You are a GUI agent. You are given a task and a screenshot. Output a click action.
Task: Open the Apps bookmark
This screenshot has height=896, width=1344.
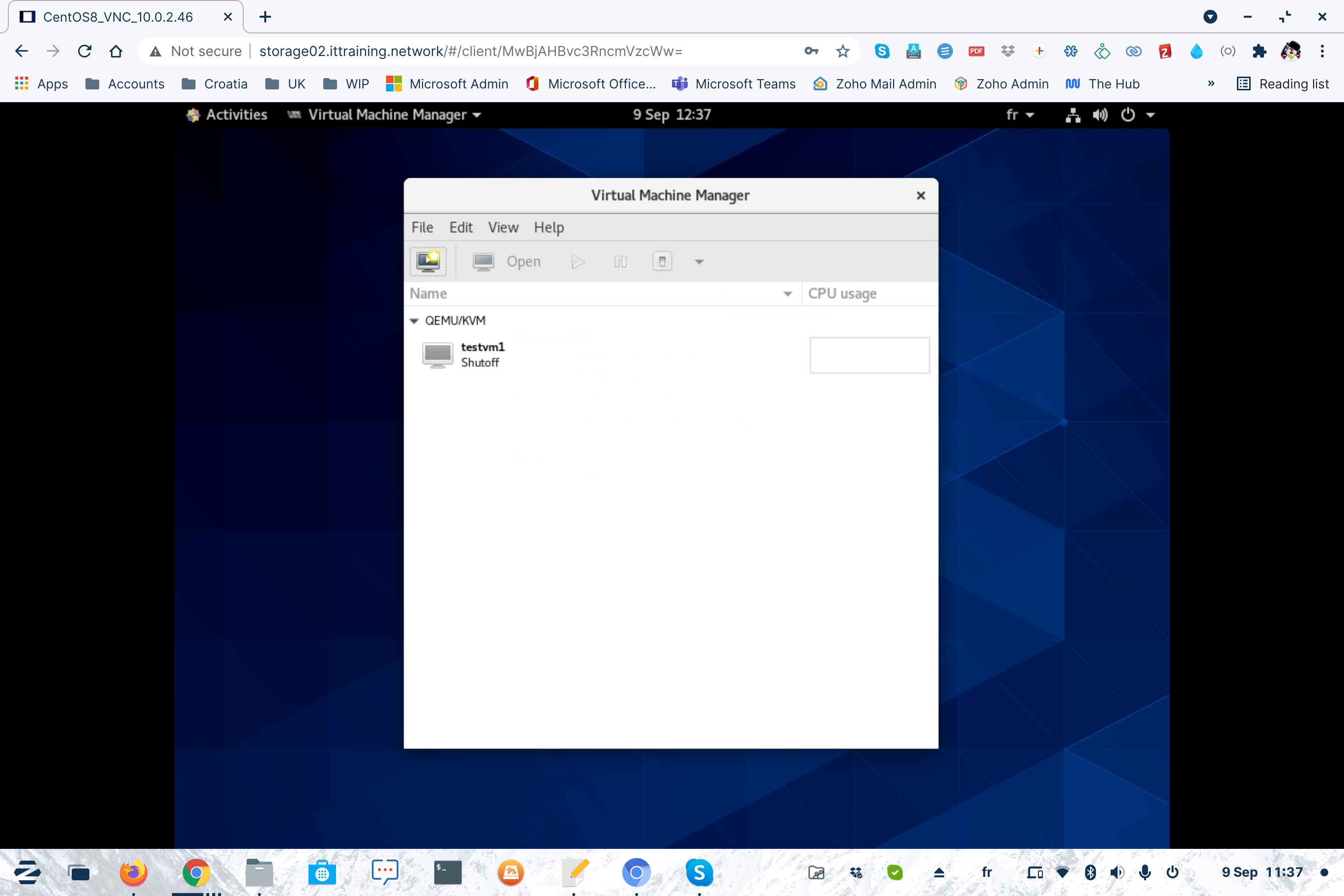coord(41,84)
